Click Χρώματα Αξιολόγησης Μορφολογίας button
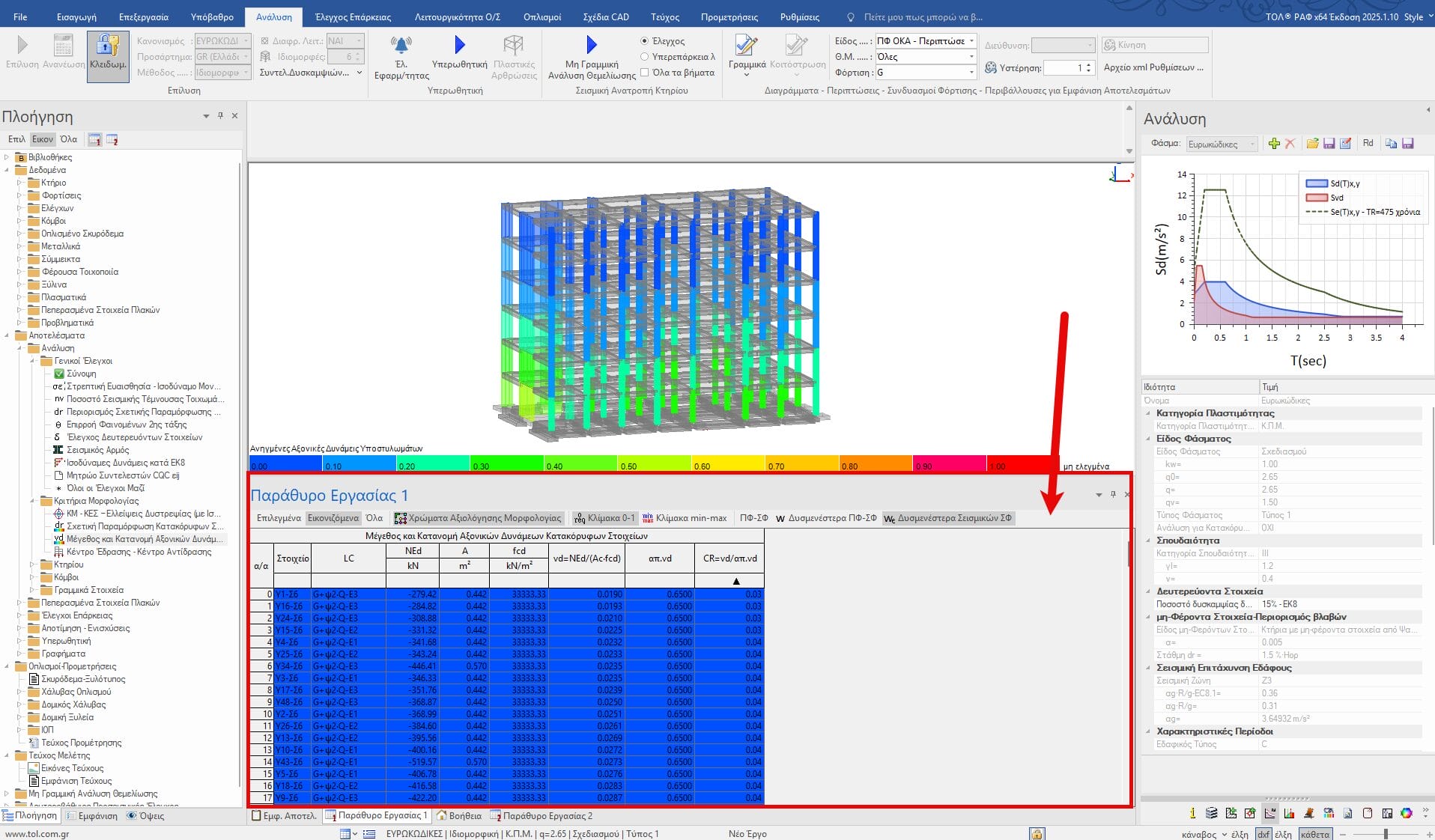 [x=479, y=518]
